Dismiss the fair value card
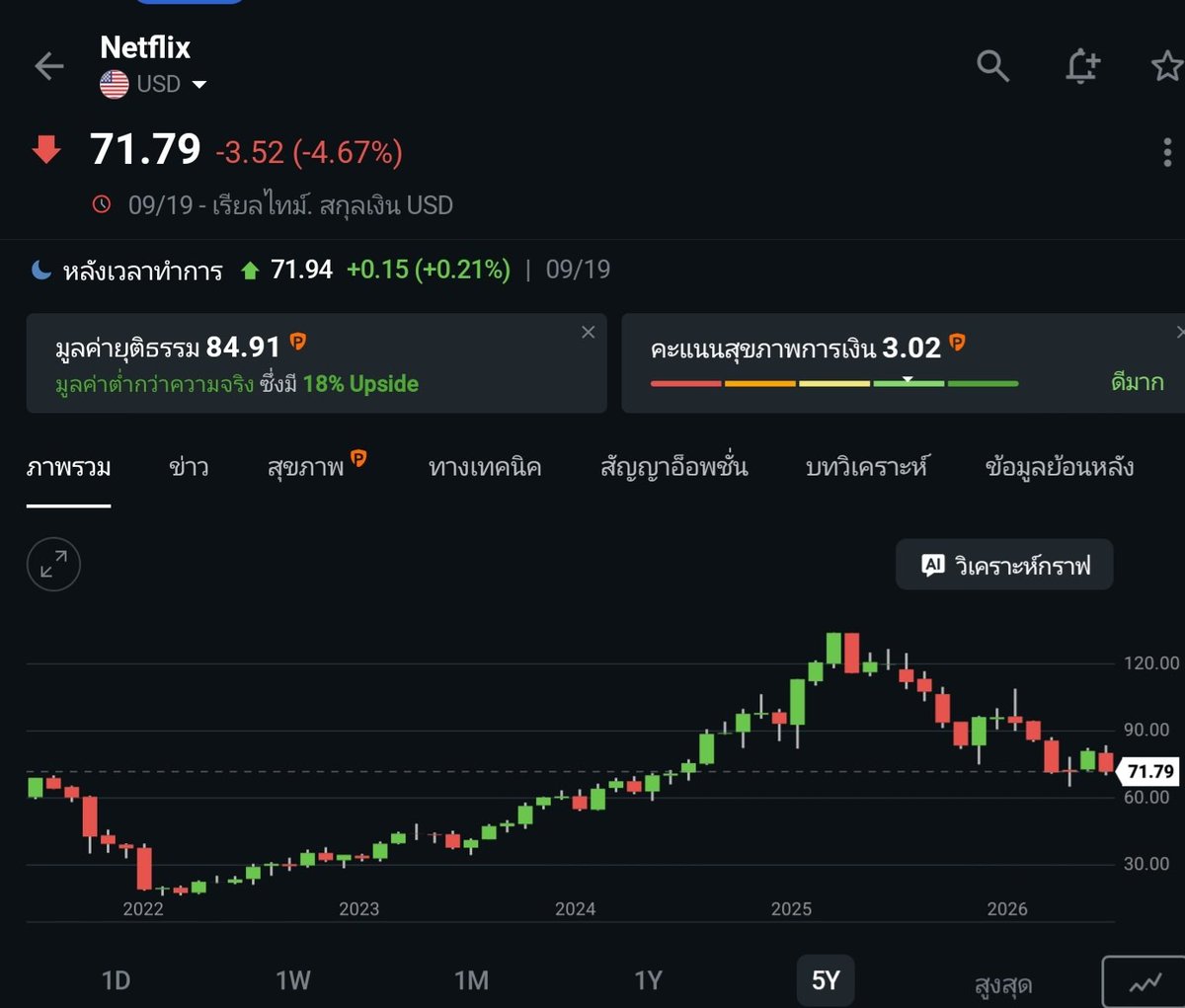Screen dimensions: 1185x1008 click(x=588, y=332)
